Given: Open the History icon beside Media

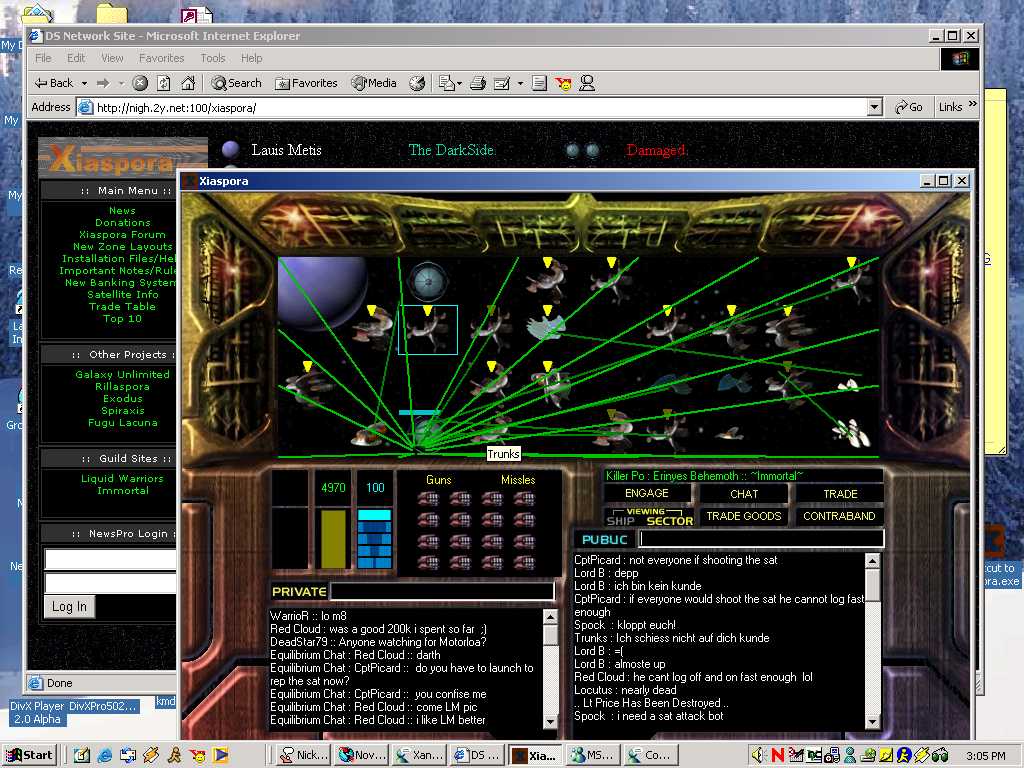Looking at the screenshot, I should tap(417, 83).
